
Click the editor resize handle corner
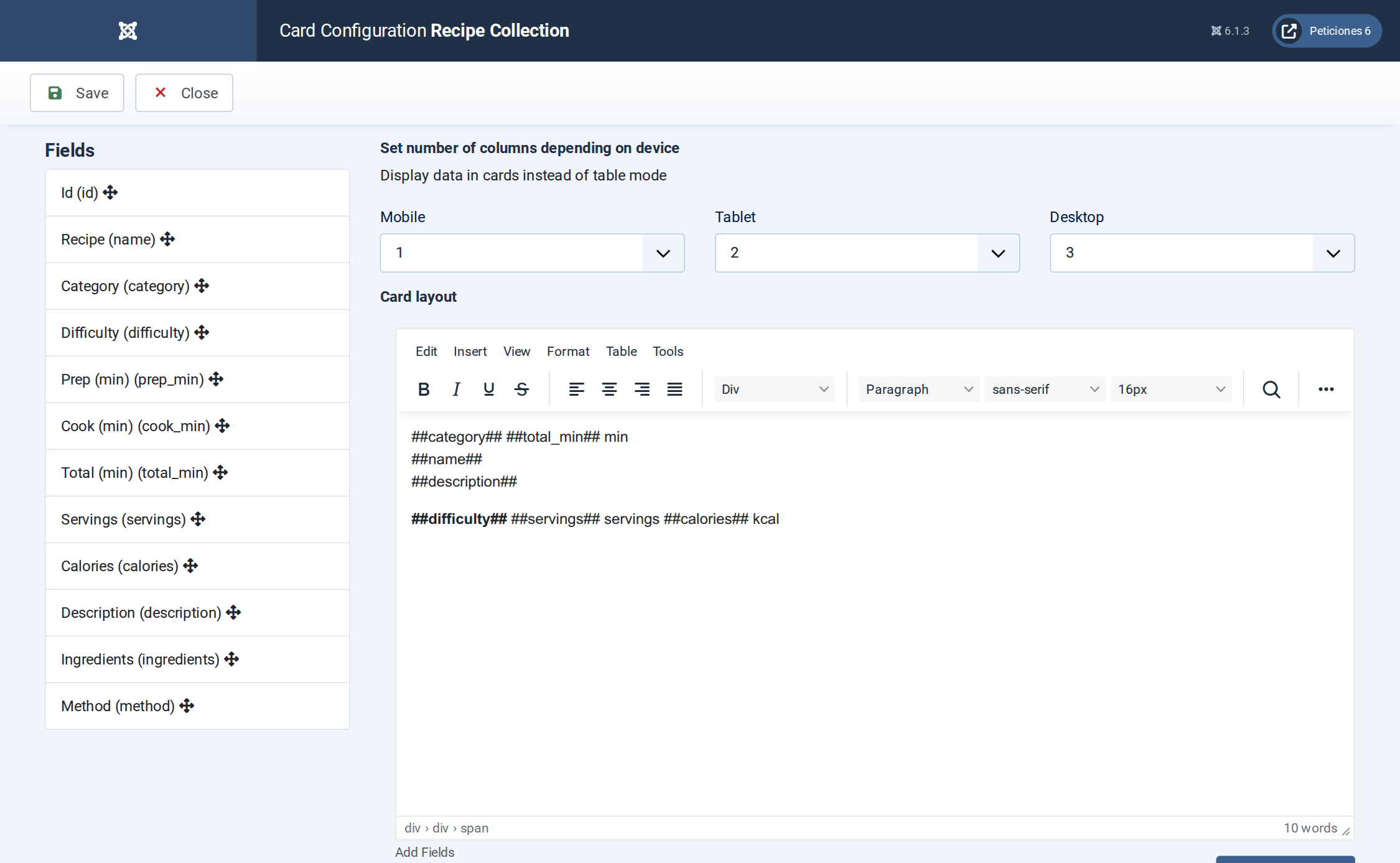(1345, 831)
